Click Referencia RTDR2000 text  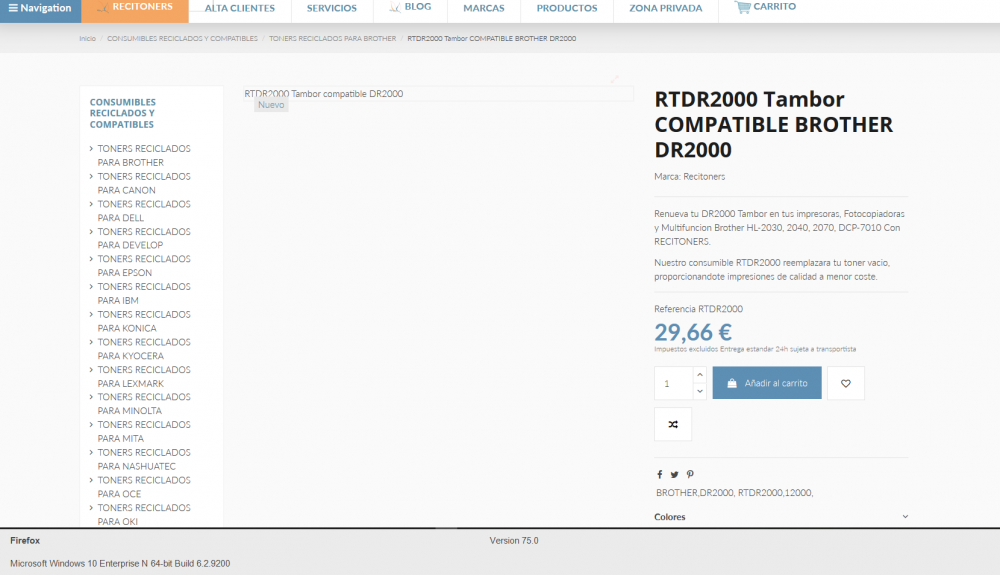[x=698, y=309]
